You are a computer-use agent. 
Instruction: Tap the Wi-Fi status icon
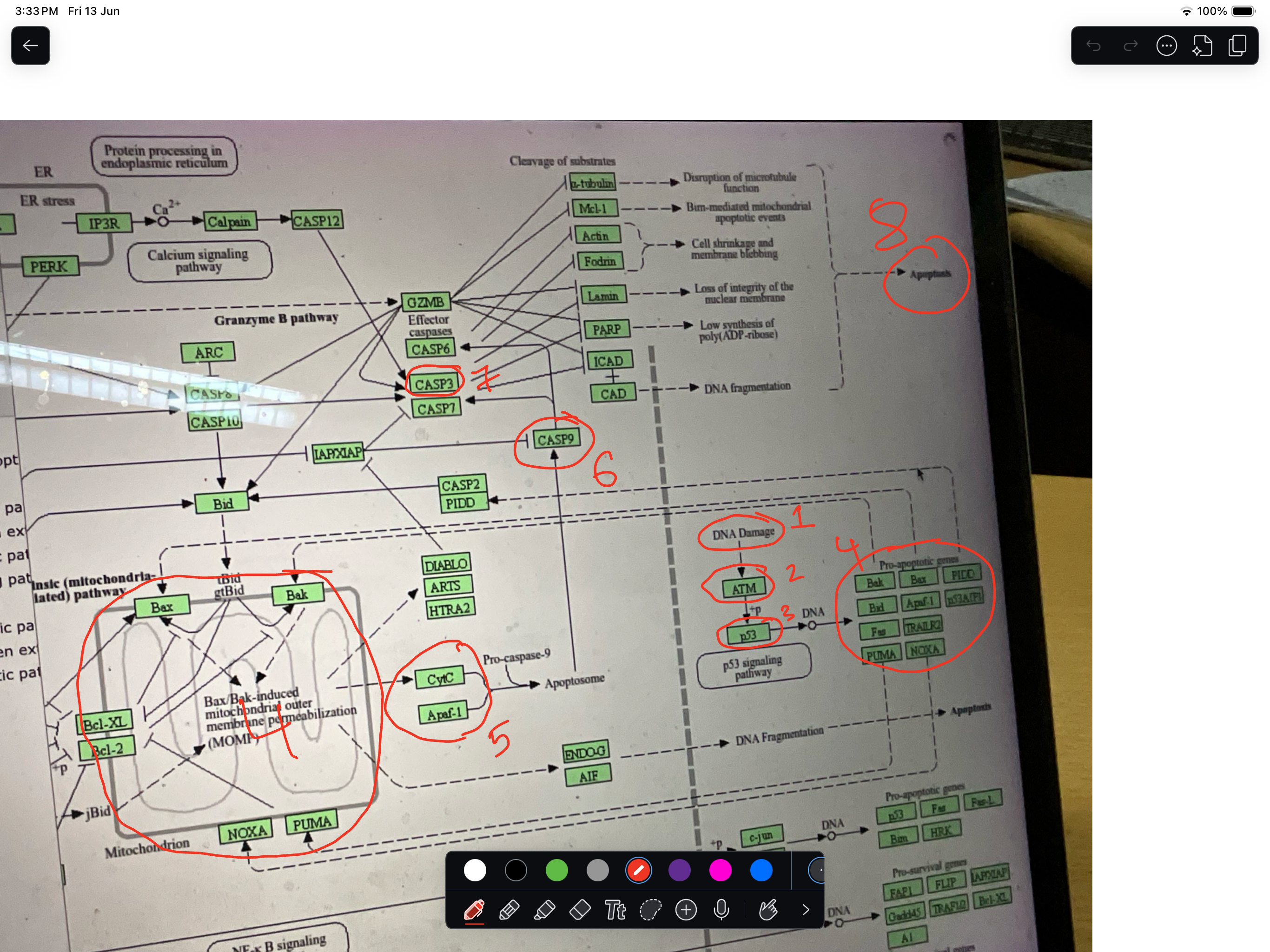pyautogui.click(x=1186, y=11)
